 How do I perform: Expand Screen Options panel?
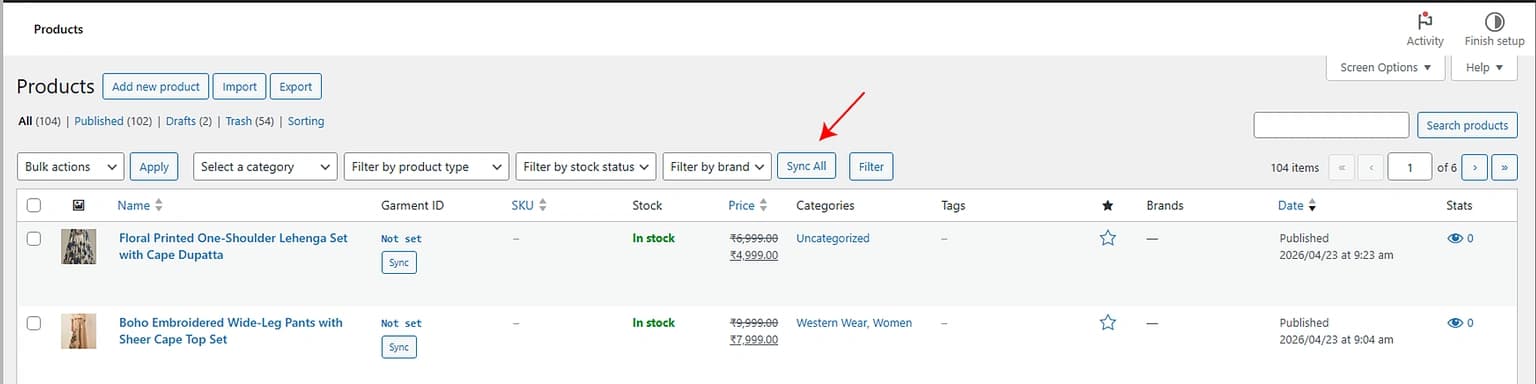tap(1386, 67)
